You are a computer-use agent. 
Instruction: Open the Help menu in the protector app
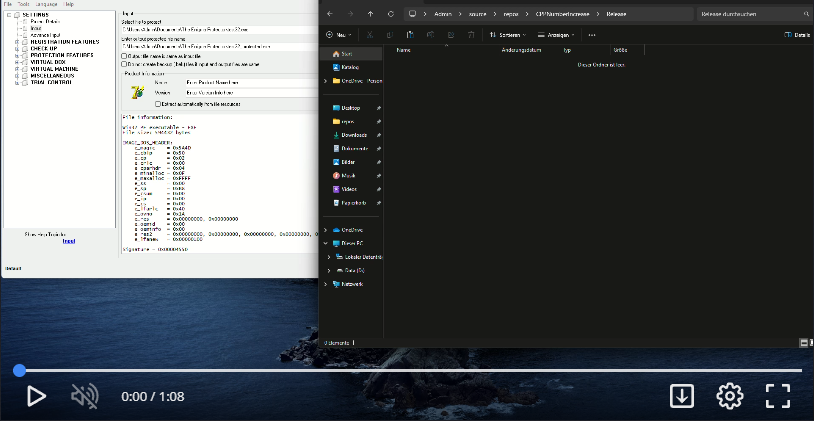point(69,4)
